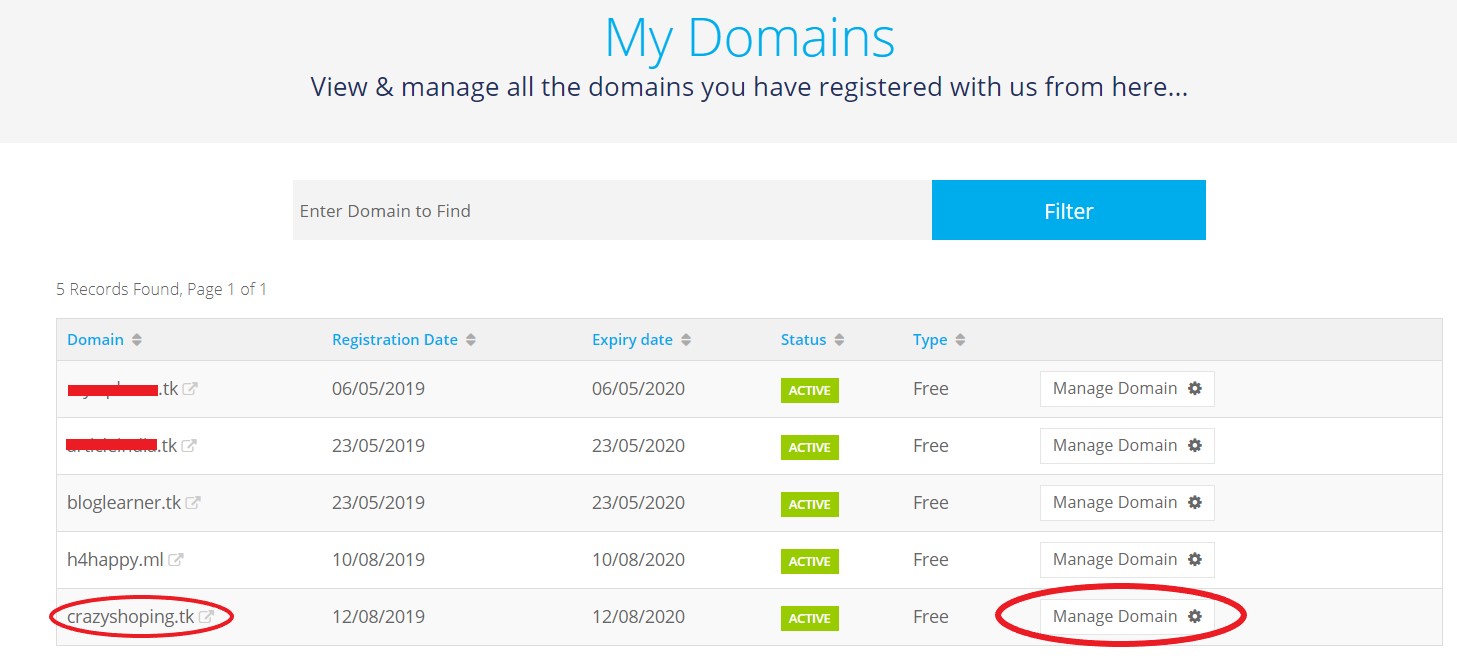Click the gear icon on bloglearner.tk Manage Domain
1457x656 pixels.
coord(1194,502)
